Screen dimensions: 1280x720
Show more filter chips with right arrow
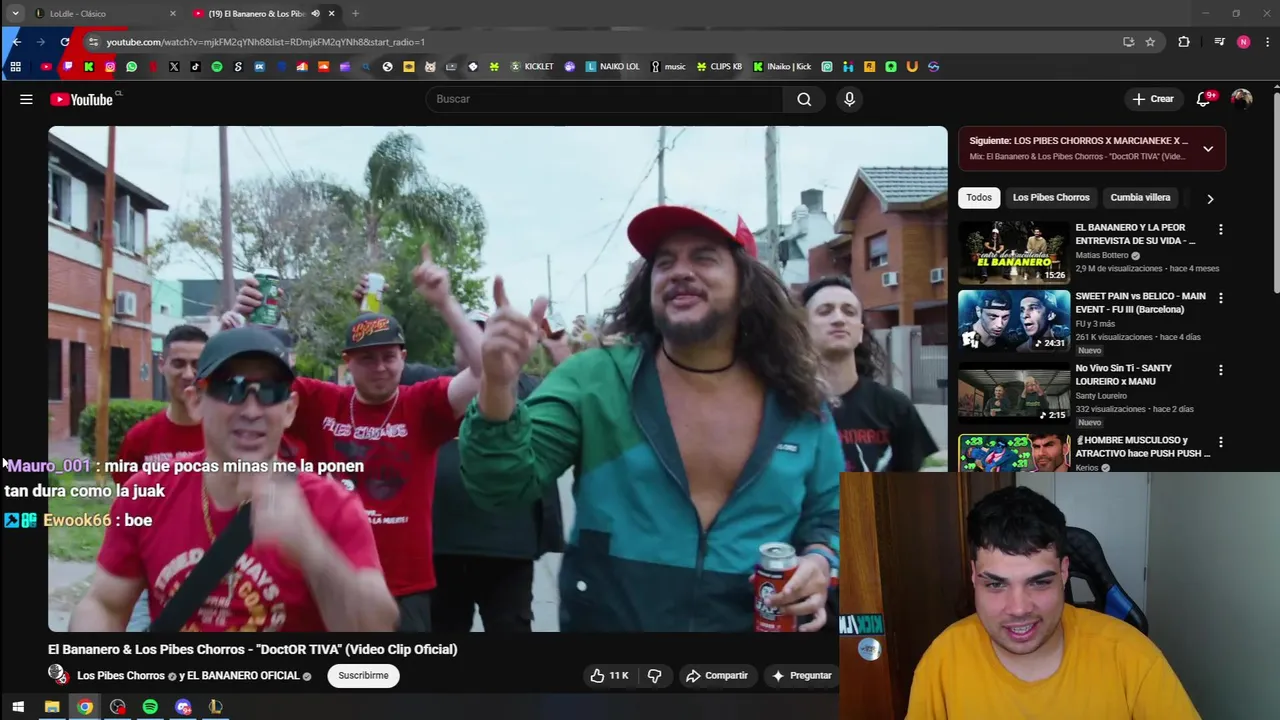click(x=1210, y=198)
